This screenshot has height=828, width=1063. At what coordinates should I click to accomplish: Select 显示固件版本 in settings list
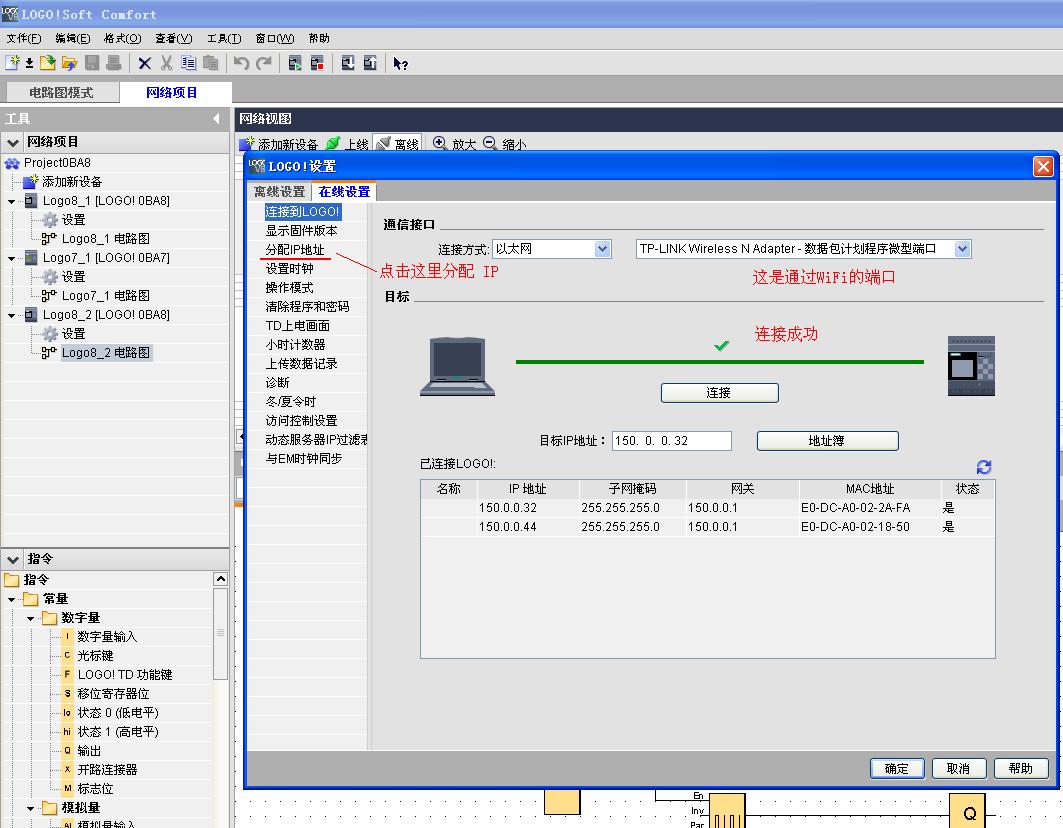click(302, 231)
